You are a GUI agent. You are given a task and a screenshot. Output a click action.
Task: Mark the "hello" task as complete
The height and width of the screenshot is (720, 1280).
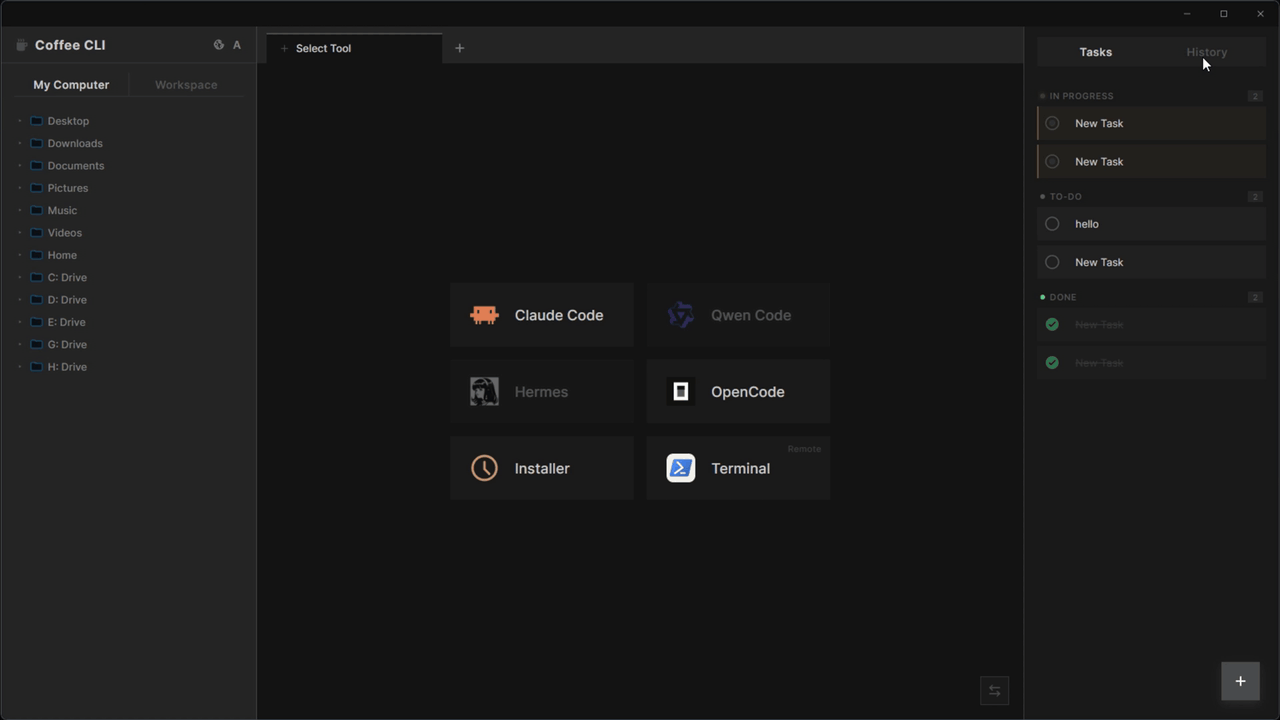coord(1052,224)
